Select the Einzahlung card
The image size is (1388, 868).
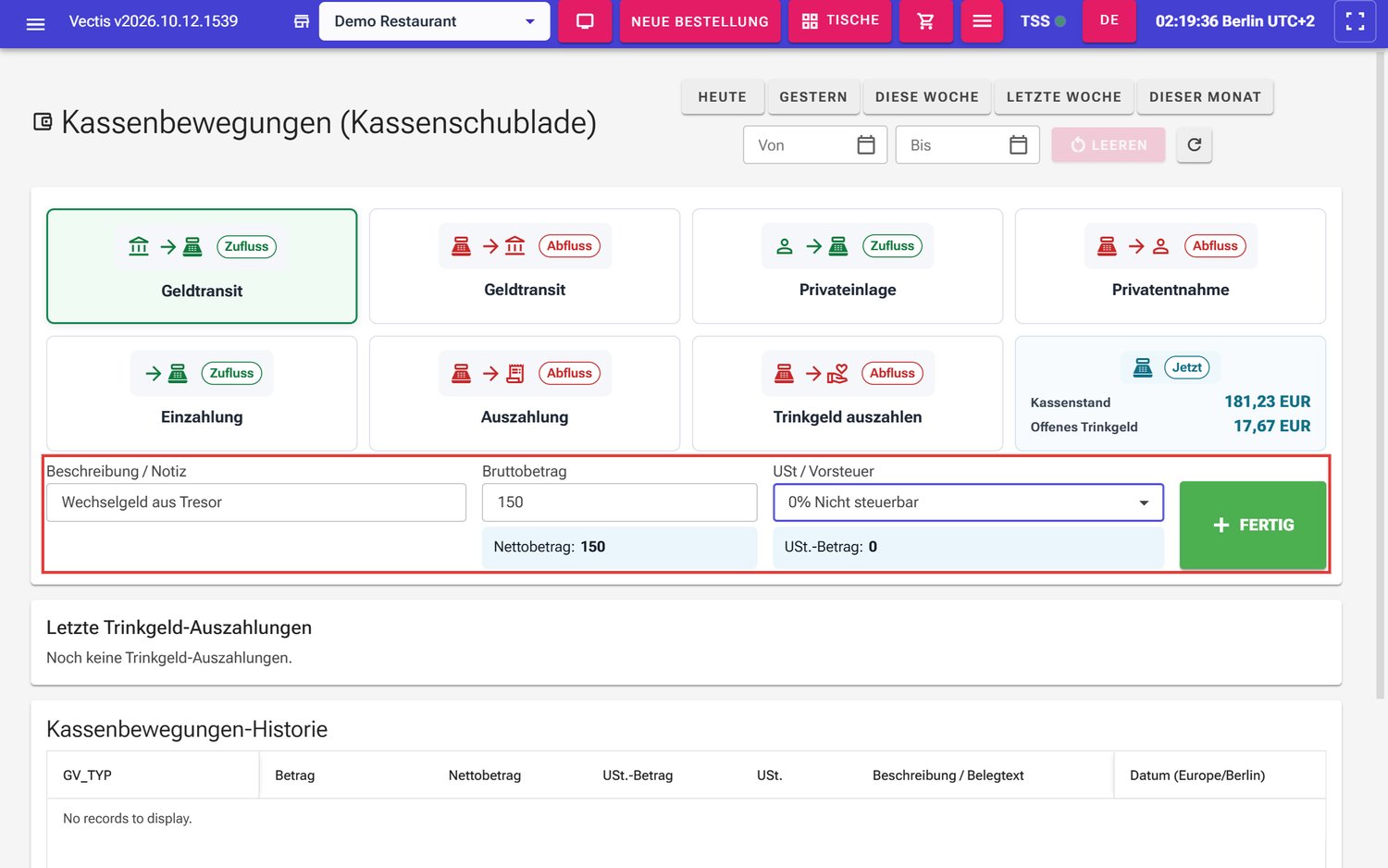pyautogui.click(x=202, y=393)
